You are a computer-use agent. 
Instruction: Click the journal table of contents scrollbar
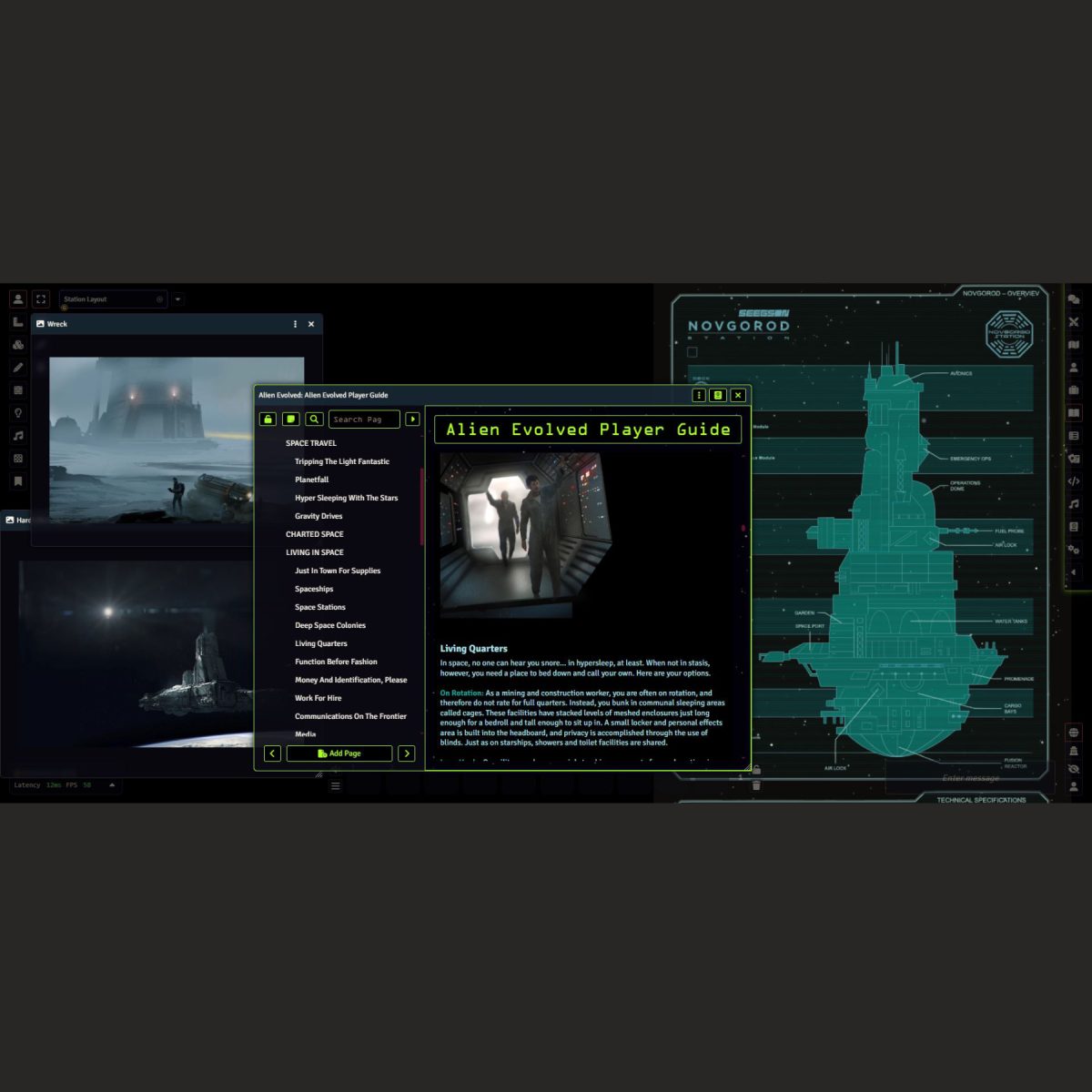coord(421,510)
